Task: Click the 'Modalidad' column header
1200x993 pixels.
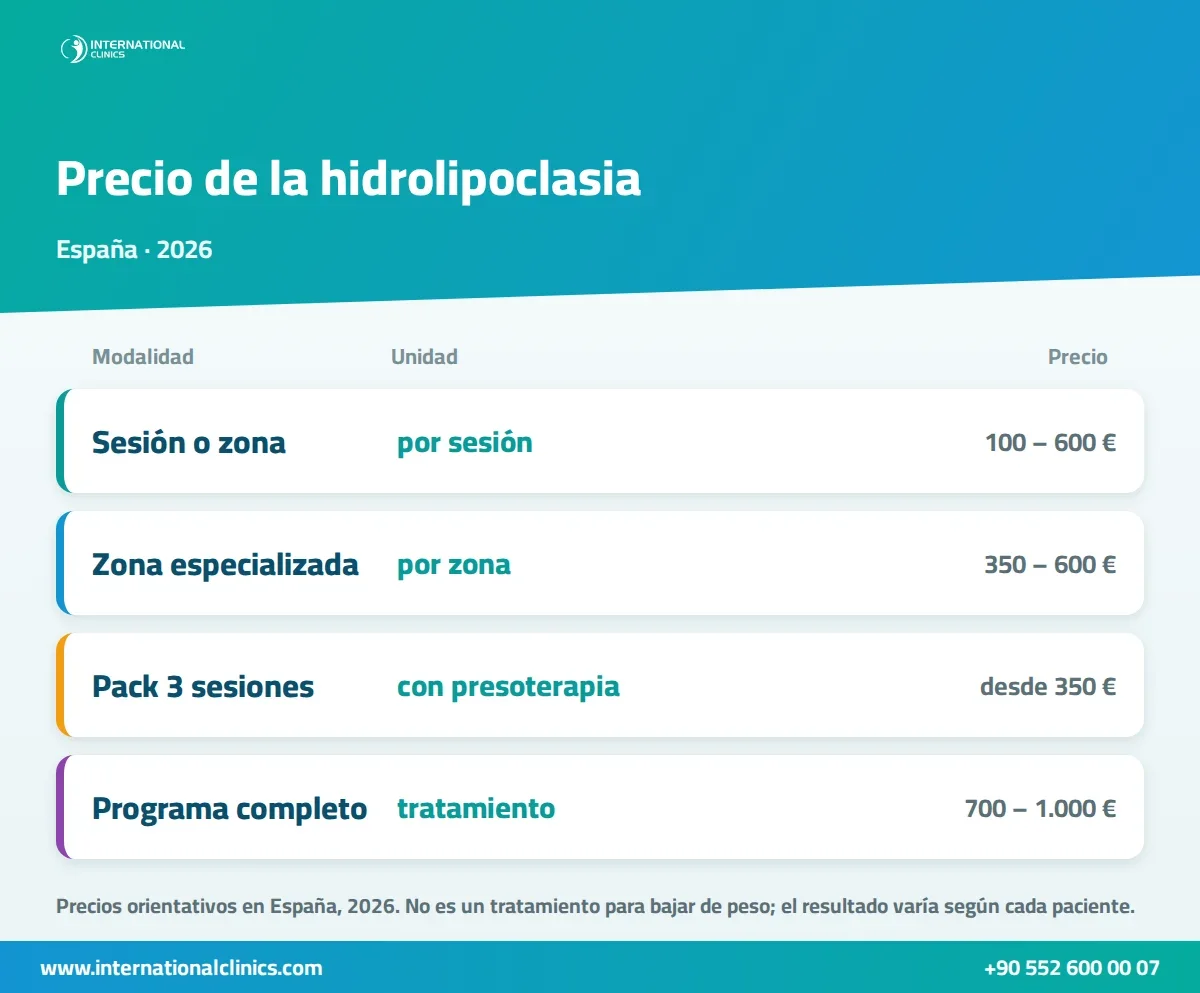Action: pyautogui.click(x=143, y=357)
